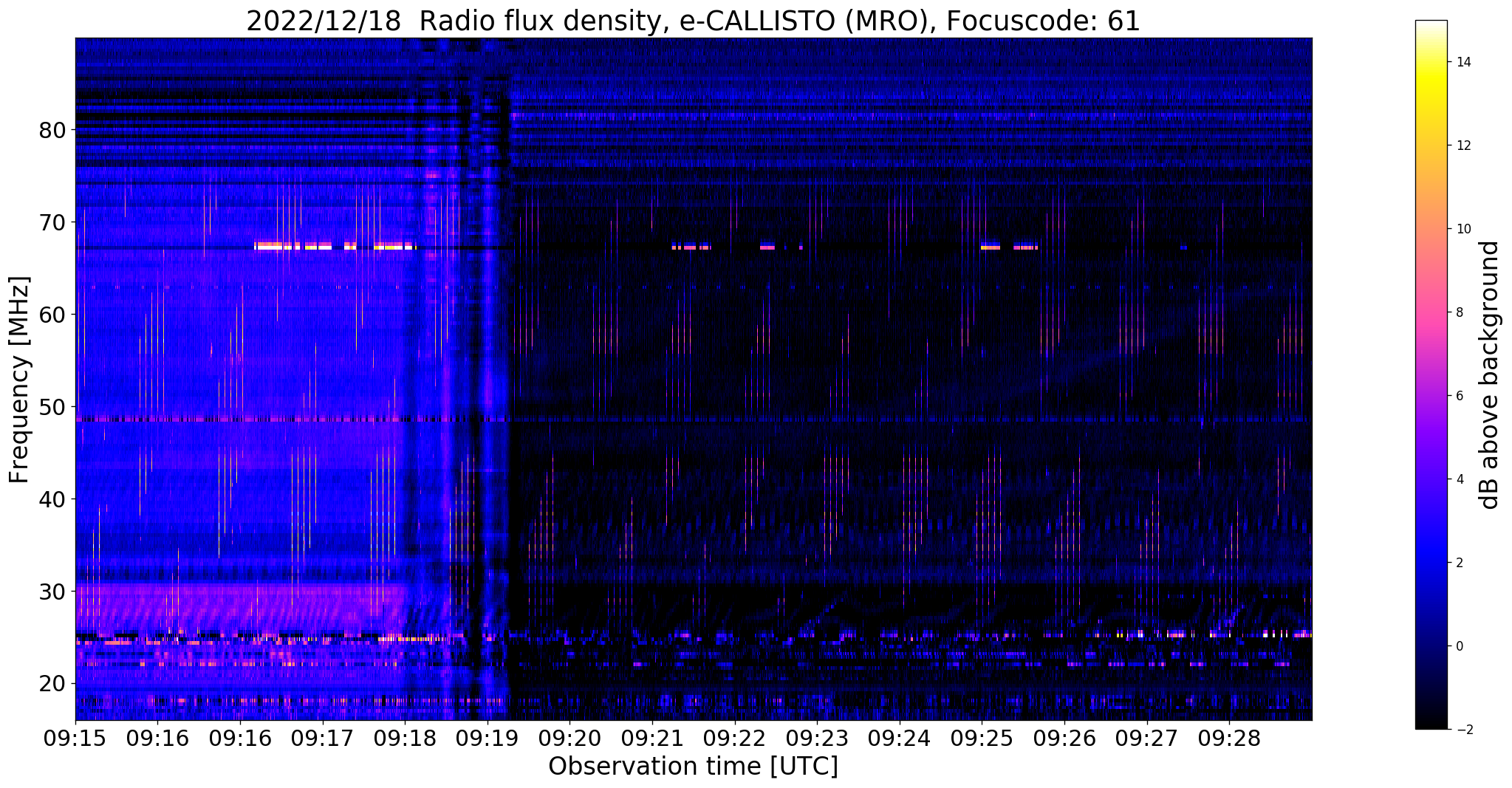Select the "Observation time [UTC]" x-axis label
Viewport: 1512px width, 788px height.
point(693,767)
